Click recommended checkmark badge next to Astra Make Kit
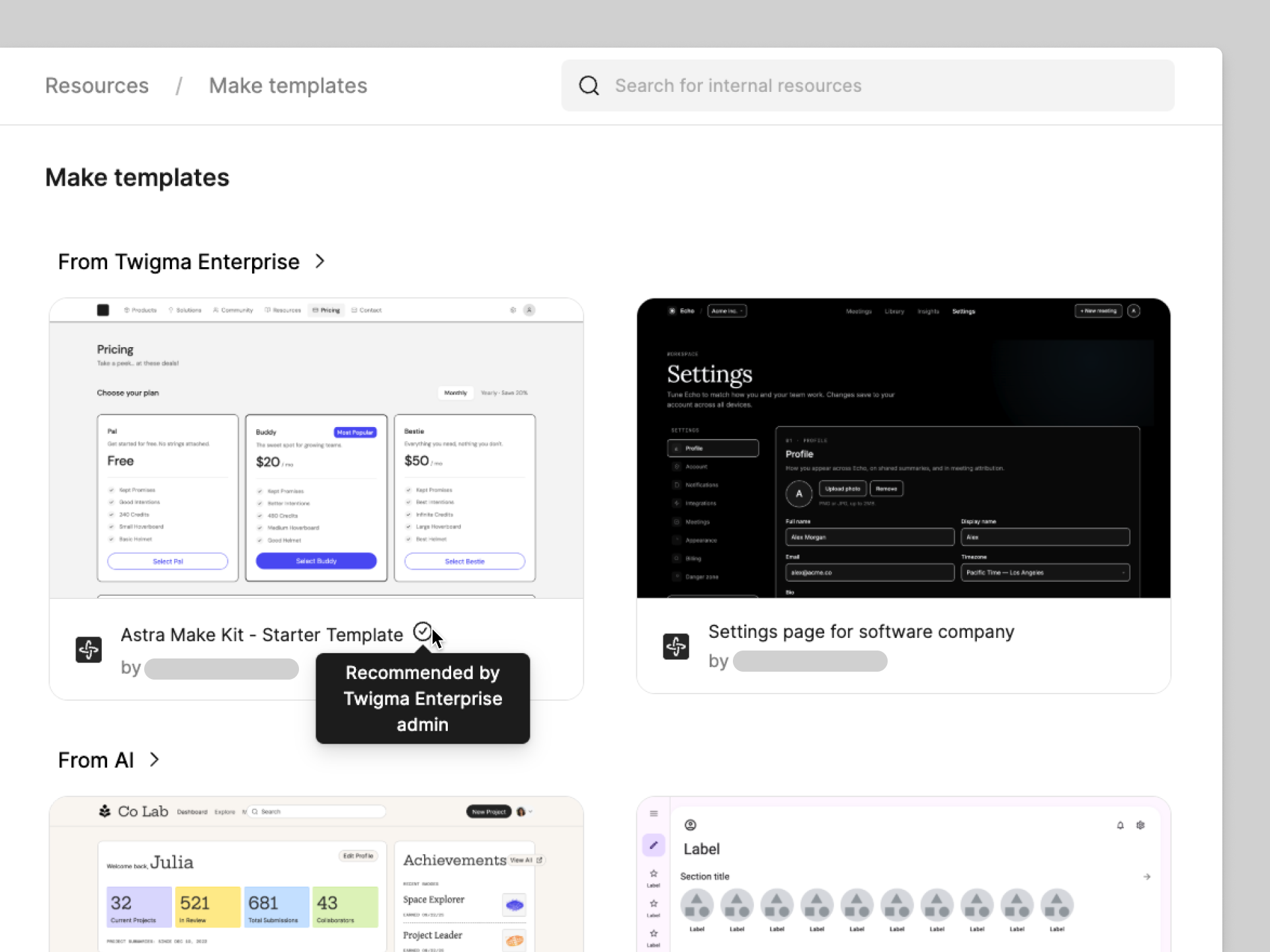The image size is (1270, 952). (x=422, y=631)
